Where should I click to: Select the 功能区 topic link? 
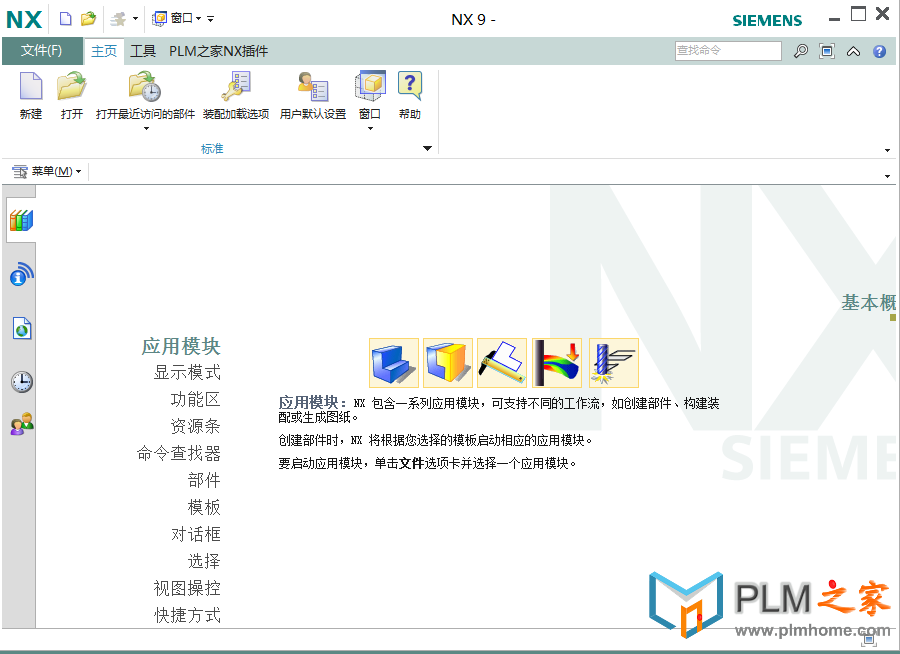(x=196, y=399)
